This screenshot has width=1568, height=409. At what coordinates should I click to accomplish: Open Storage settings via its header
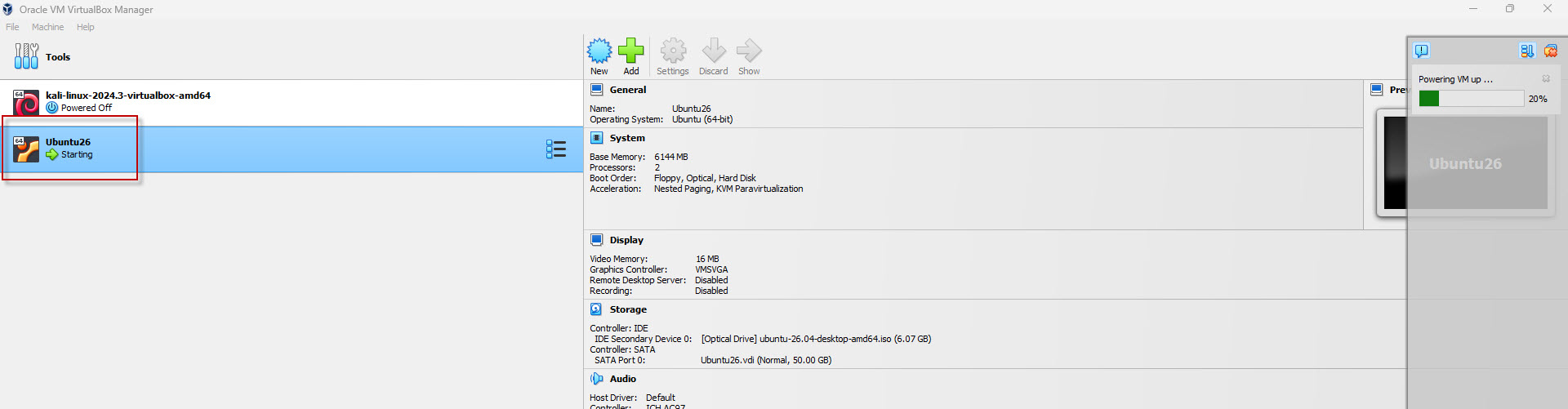click(628, 309)
